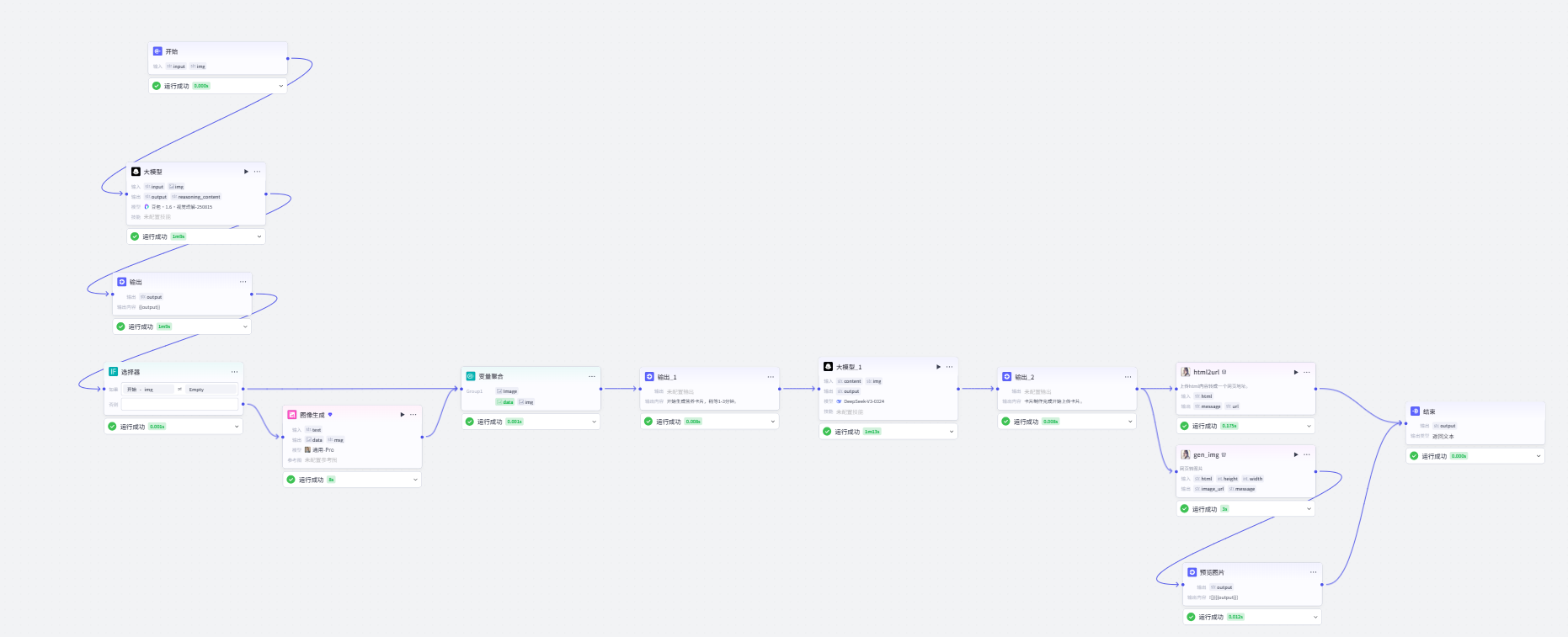The width and height of the screenshot is (1568, 637).
Task: Run the 大模型 node with its play button
Action: pos(246,172)
